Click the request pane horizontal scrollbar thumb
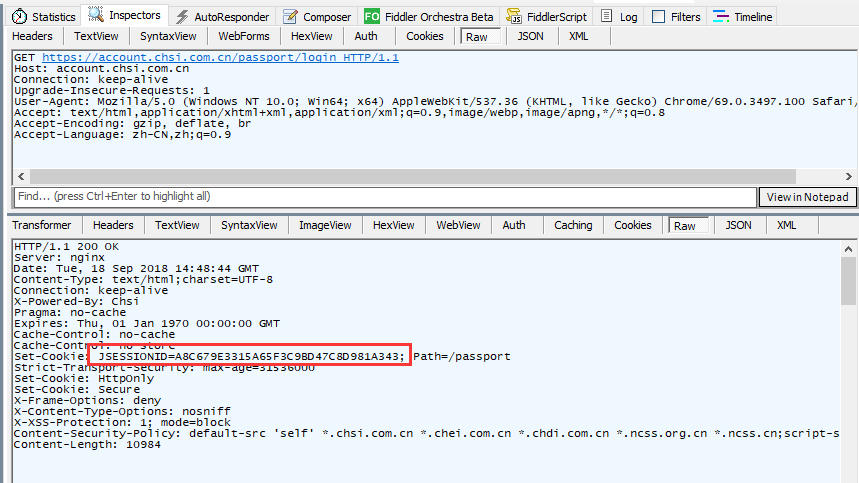 (x=413, y=176)
